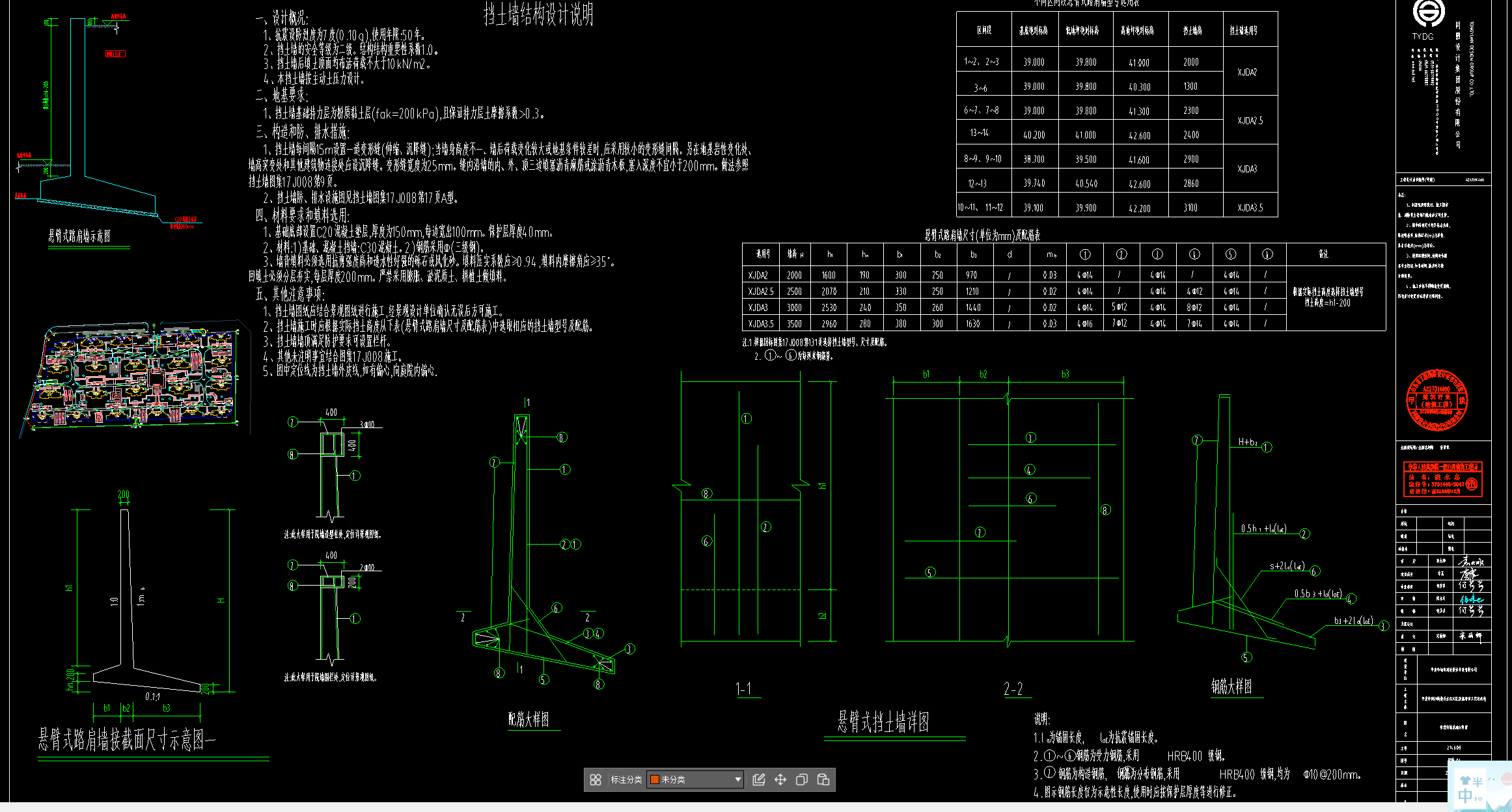Click the 1-1 section label
The image size is (1512, 812).
[743, 688]
